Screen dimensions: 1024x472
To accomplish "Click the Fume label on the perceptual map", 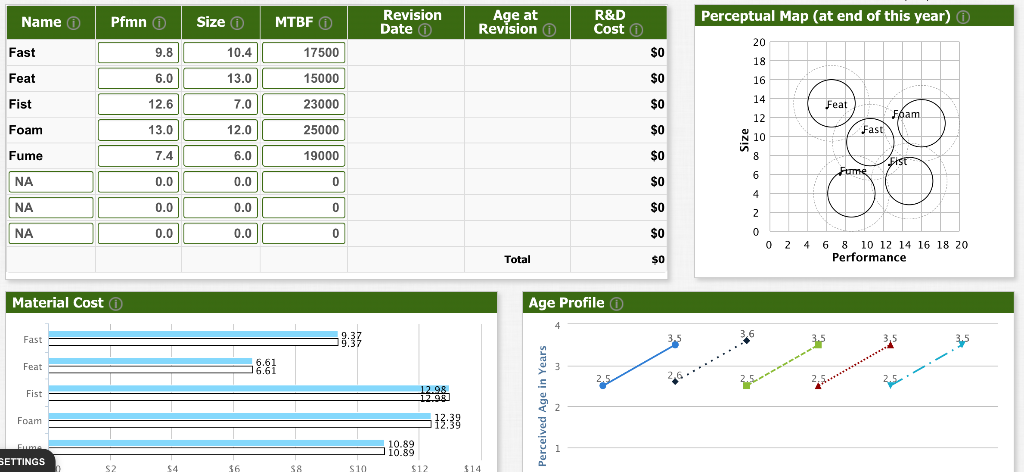I will [x=853, y=171].
